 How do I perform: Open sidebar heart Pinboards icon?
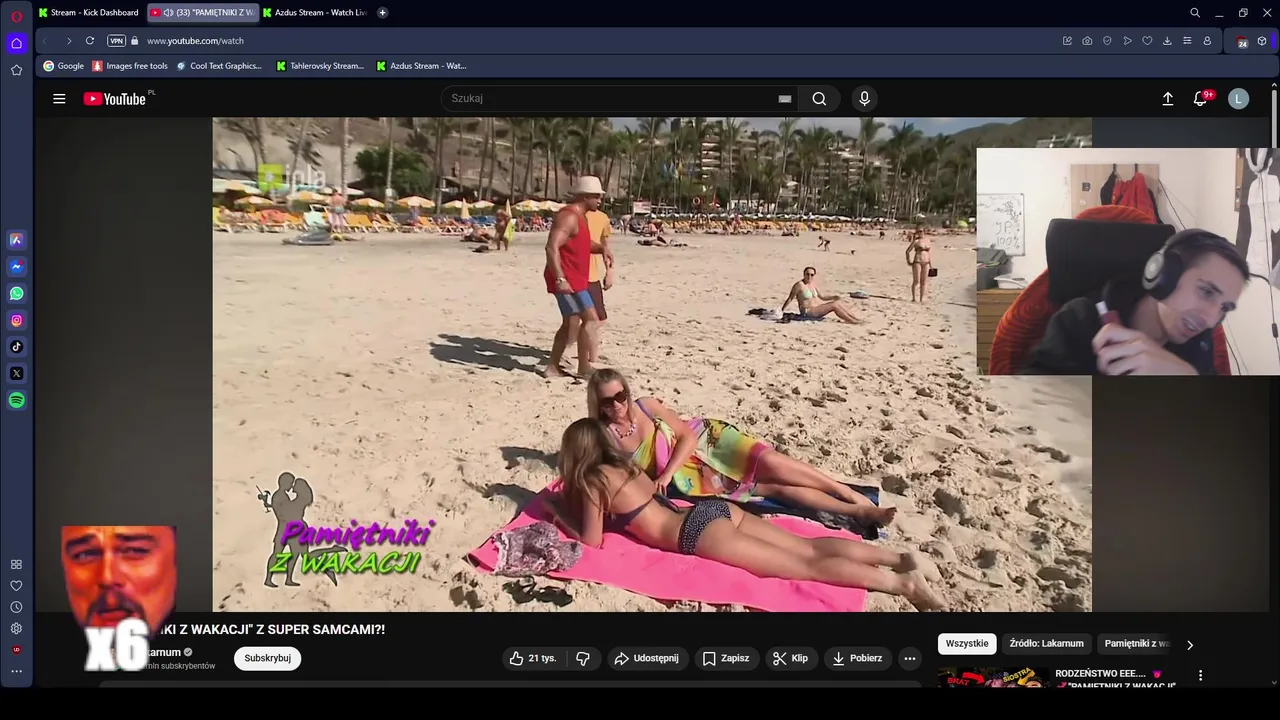click(16, 586)
